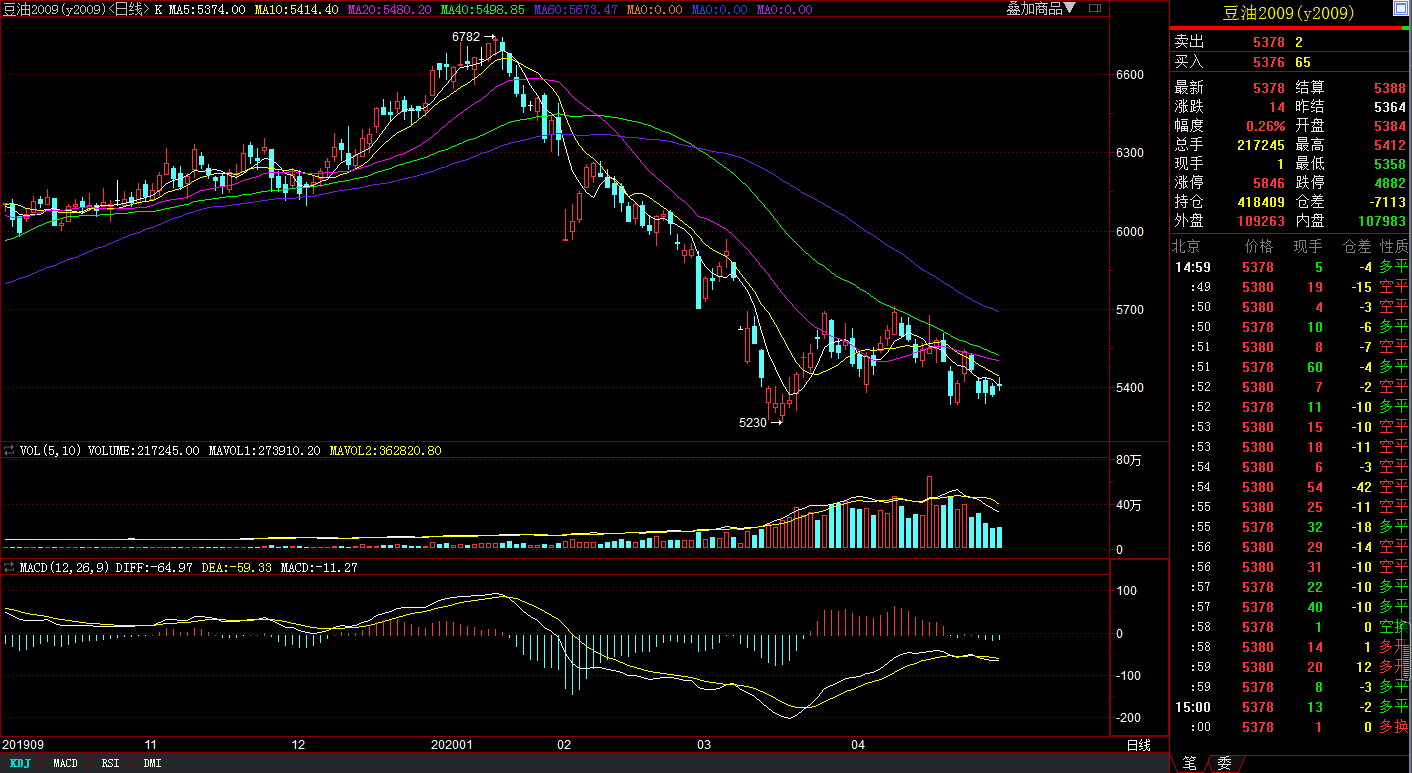Click the DIFF:-64.97 value

tap(152, 567)
